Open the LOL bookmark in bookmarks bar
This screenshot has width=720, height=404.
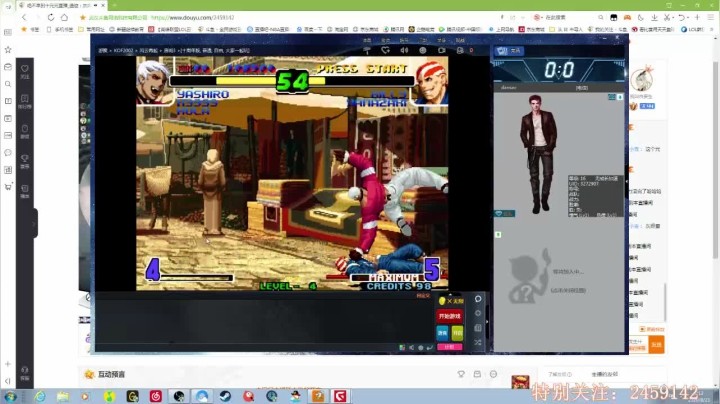pos(692,29)
